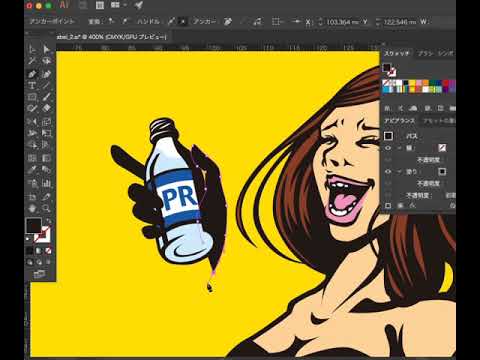This screenshot has height=360, width=480.
Task: Select the Paintbrush tool
Action: (46, 97)
